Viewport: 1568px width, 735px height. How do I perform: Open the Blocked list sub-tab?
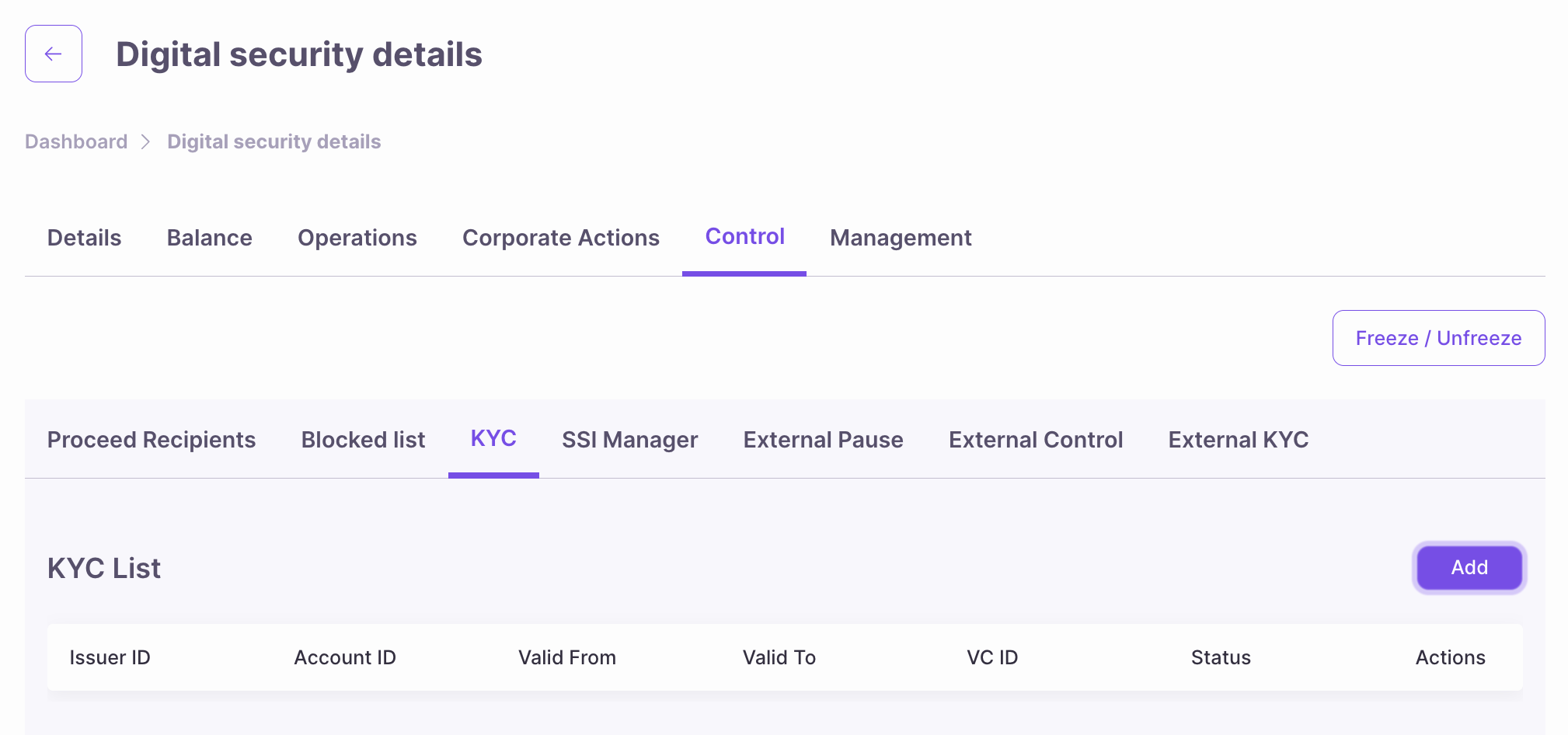(x=363, y=440)
